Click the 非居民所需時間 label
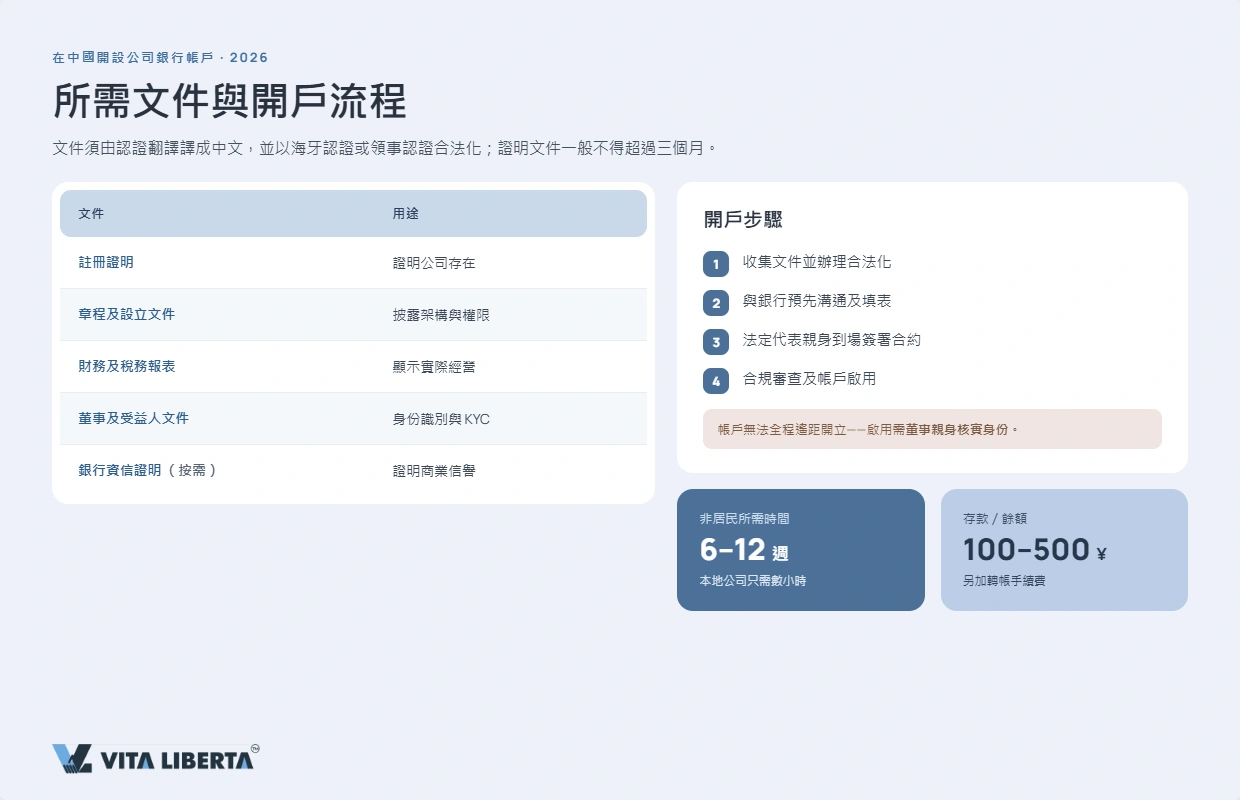The image size is (1240, 800). (x=745, y=519)
